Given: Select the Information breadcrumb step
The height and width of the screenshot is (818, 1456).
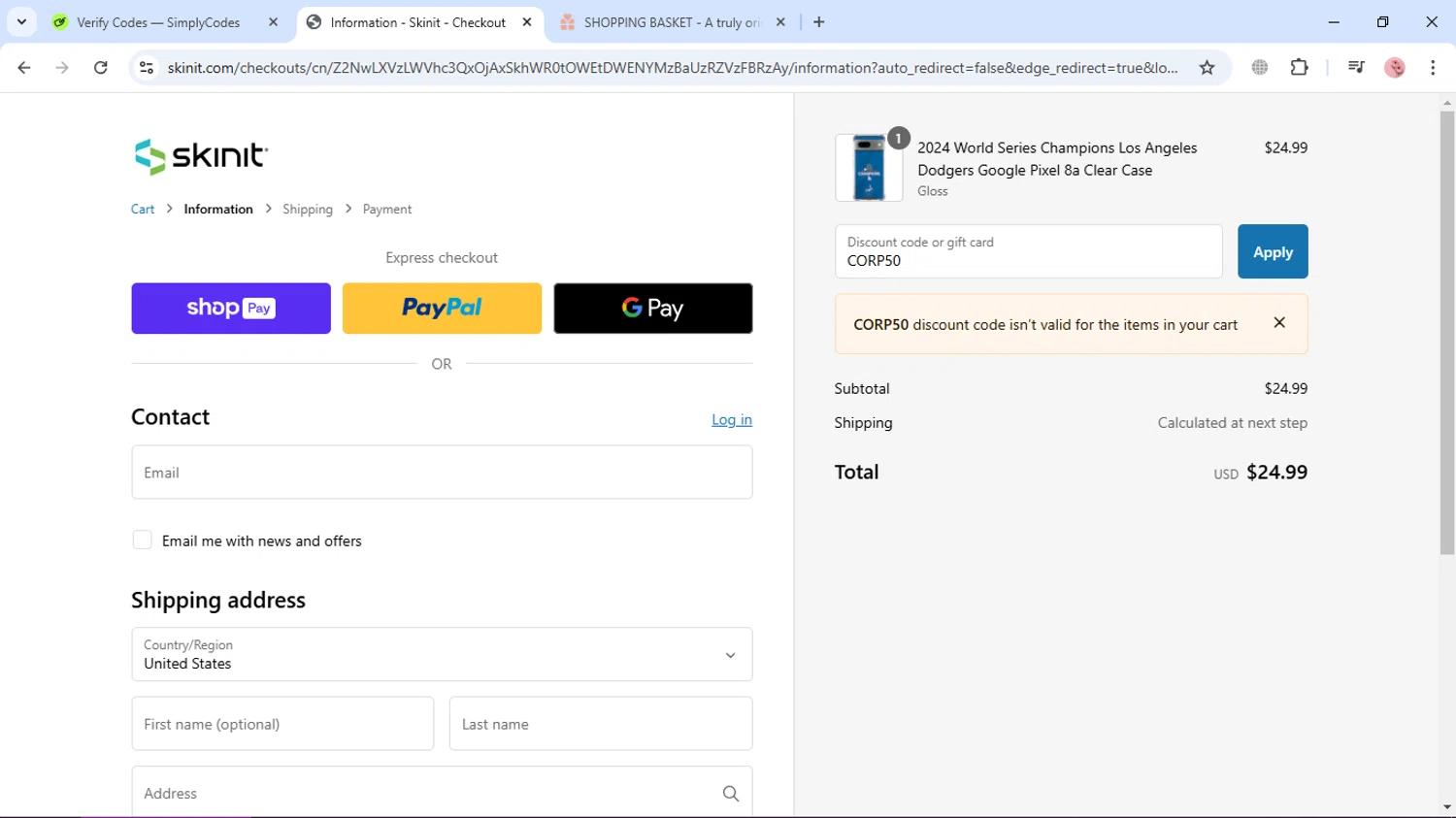Looking at the screenshot, I should [x=218, y=210].
